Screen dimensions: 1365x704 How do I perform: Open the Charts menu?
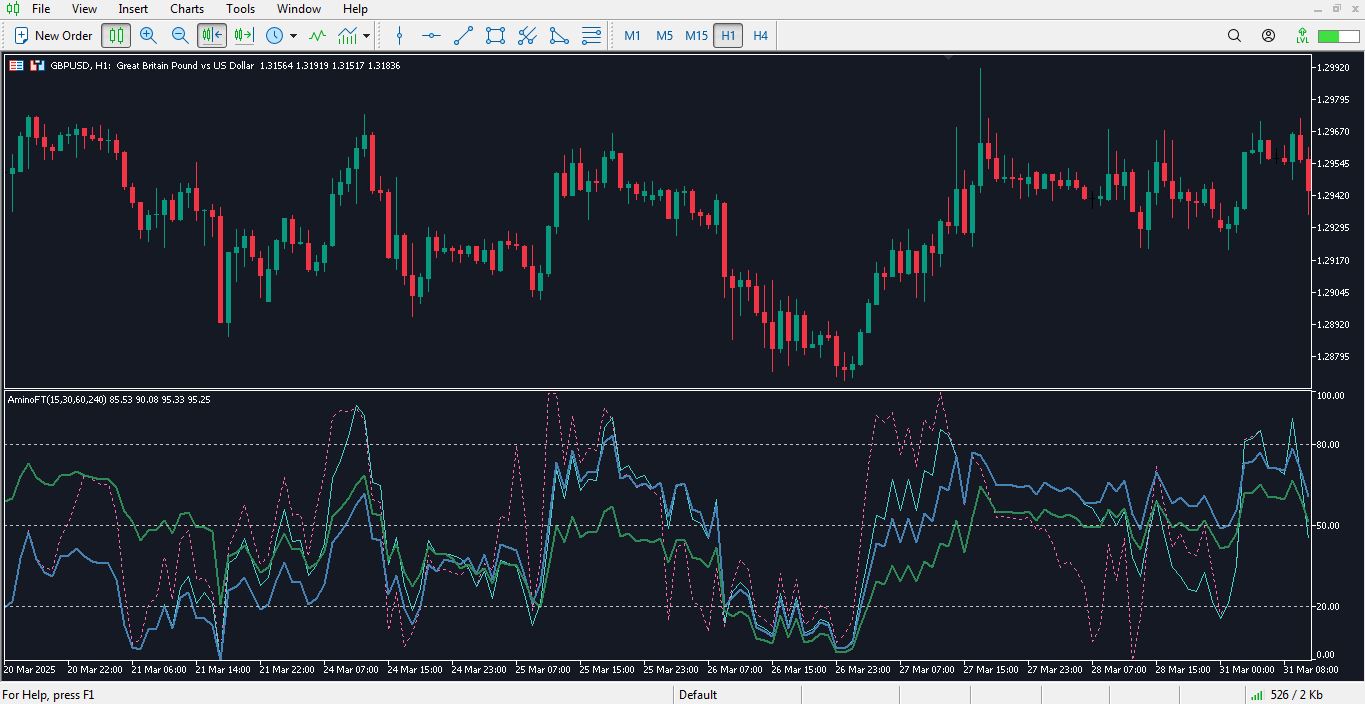coord(187,9)
